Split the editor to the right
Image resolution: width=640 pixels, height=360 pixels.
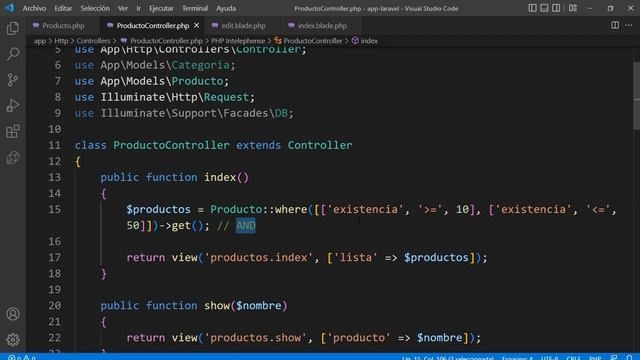(x=615, y=25)
